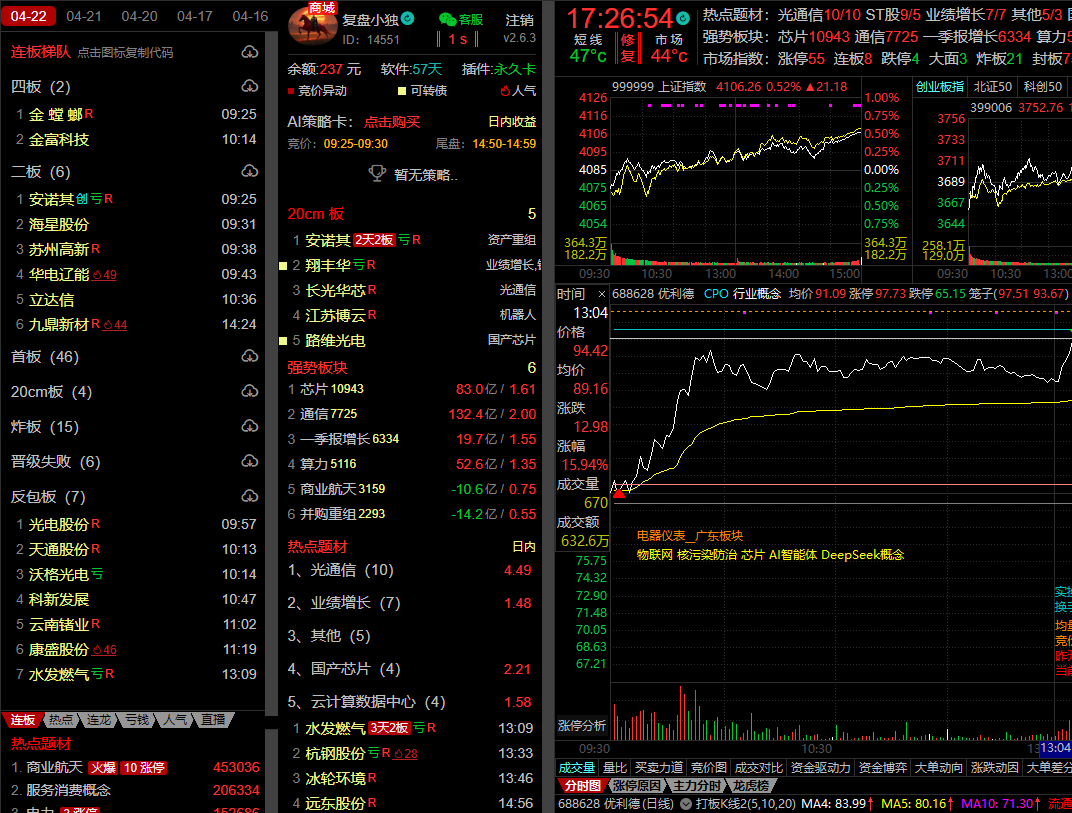Image resolution: width=1072 pixels, height=813 pixels.
Task: Expand the 首板 (46) group
Action: 44,357
